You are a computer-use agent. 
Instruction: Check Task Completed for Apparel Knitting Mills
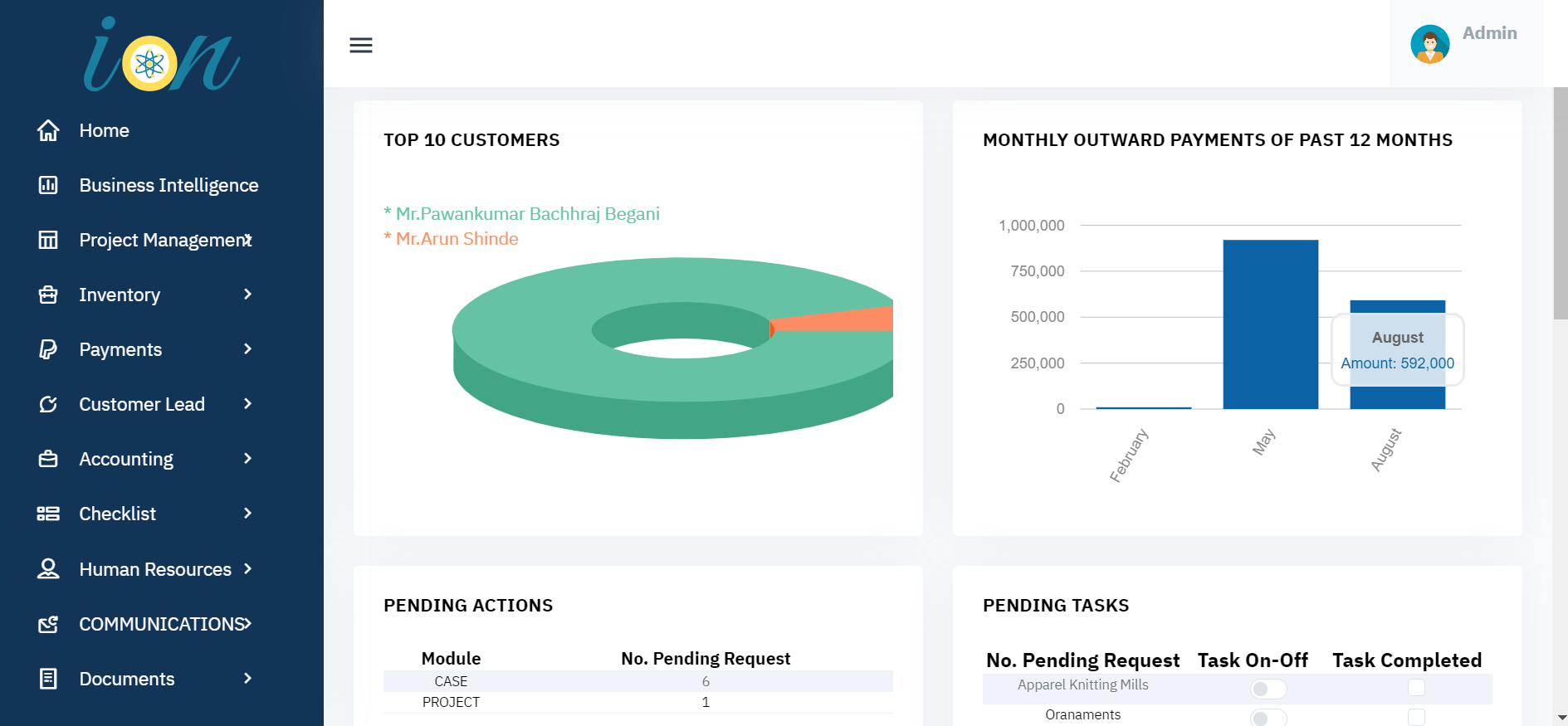tap(1416, 687)
